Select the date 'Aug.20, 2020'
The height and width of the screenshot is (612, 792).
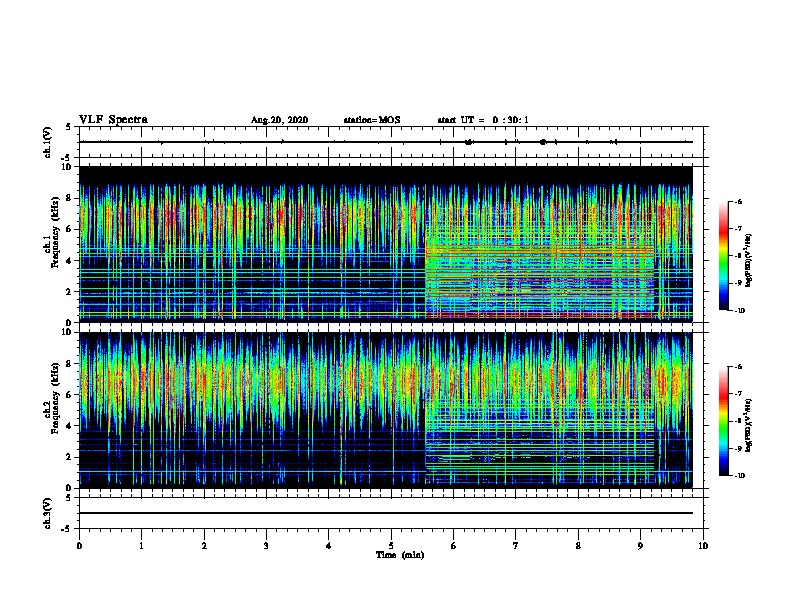pos(279,120)
